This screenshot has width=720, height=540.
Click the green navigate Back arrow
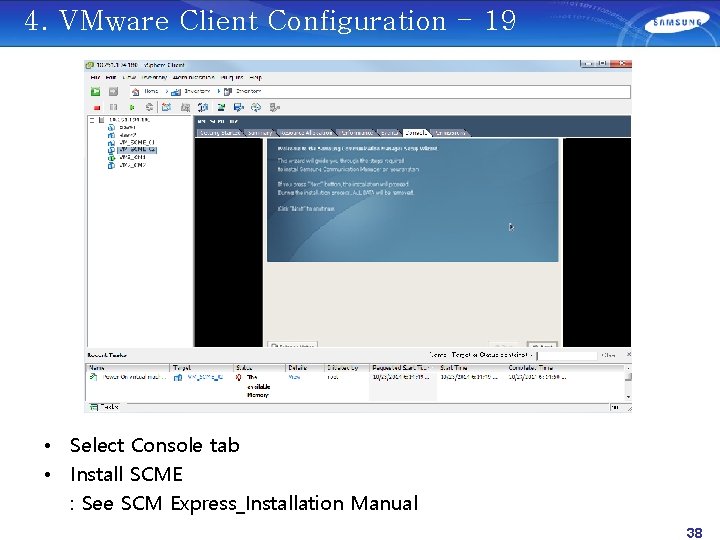point(96,92)
